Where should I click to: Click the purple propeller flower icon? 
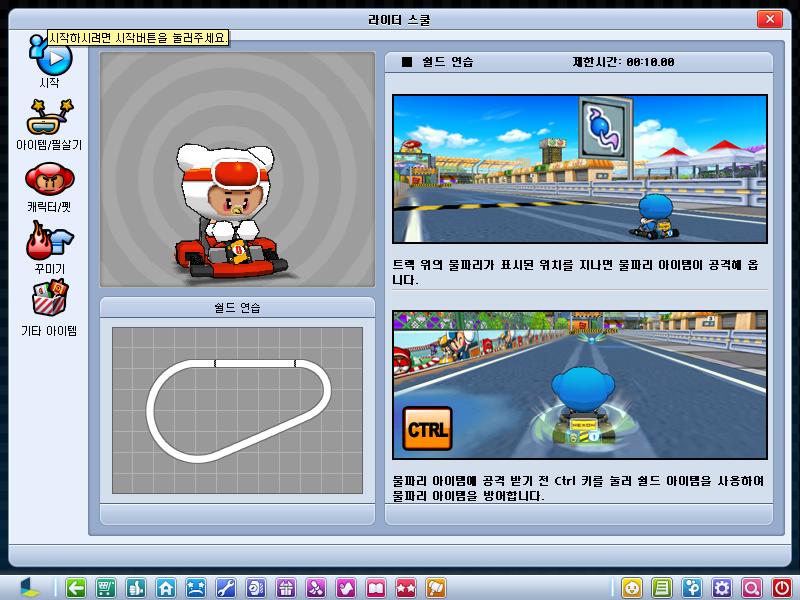pos(316,588)
